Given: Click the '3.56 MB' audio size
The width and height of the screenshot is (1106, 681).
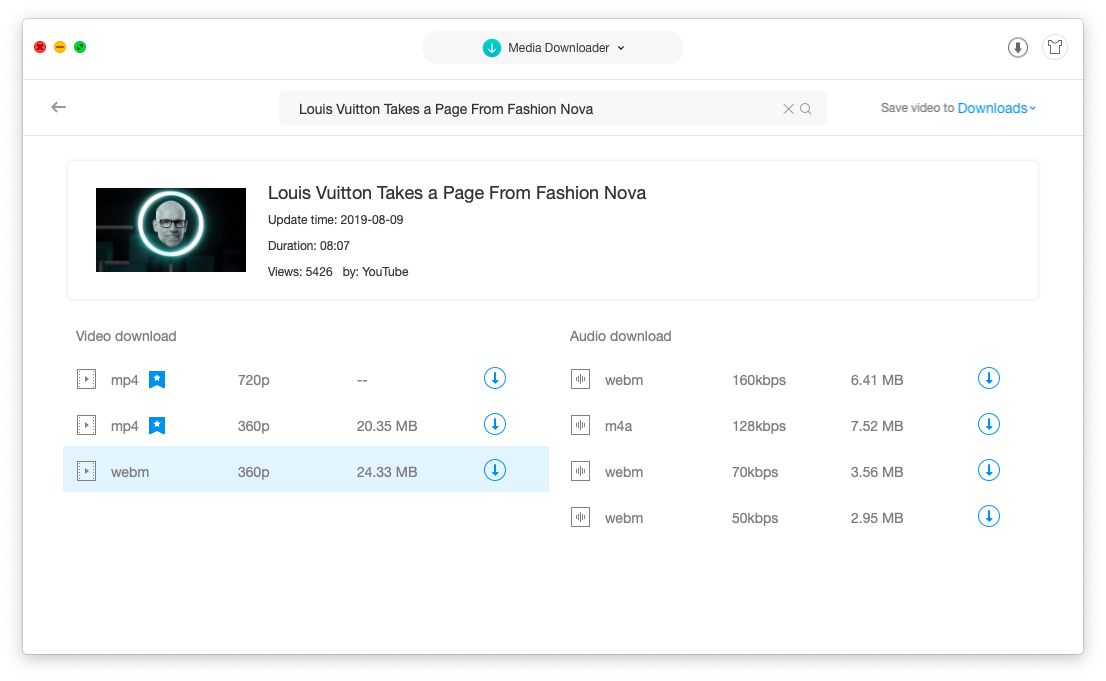Looking at the screenshot, I should pyautogui.click(x=877, y=472).
